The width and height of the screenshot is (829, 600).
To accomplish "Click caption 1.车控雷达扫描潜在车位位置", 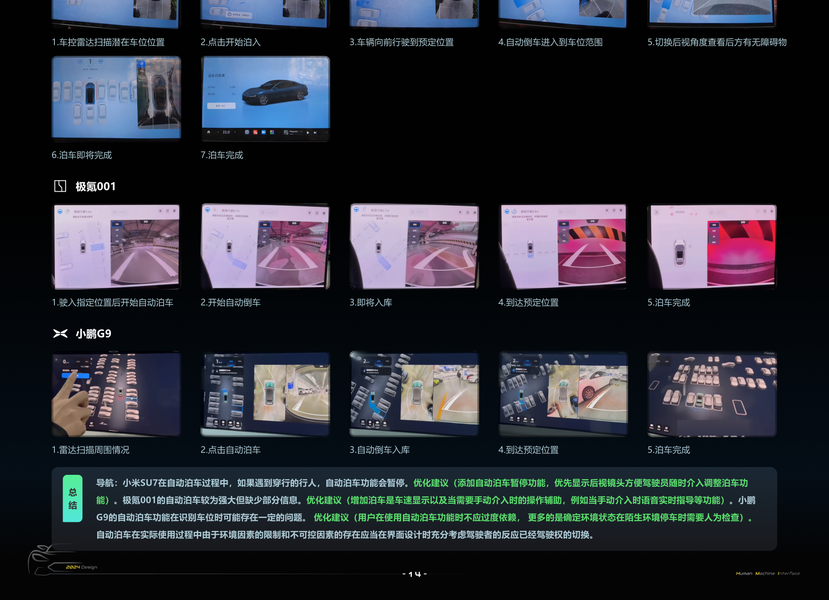I will pyautogui.click(x=108, y=42).
